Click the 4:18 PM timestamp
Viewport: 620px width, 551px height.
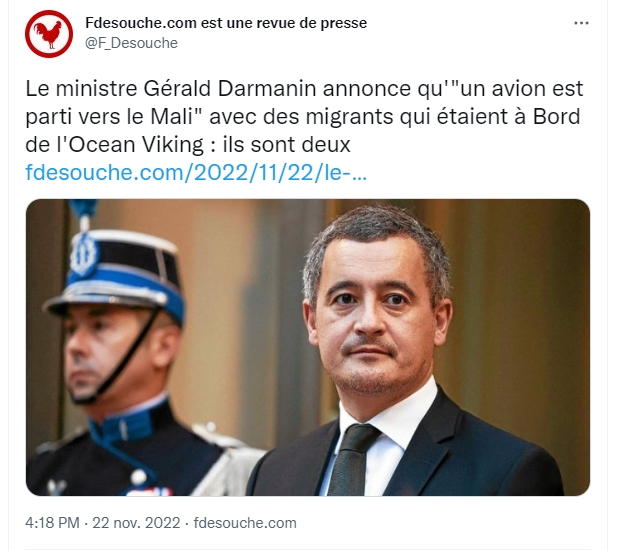tap(52, 523)
